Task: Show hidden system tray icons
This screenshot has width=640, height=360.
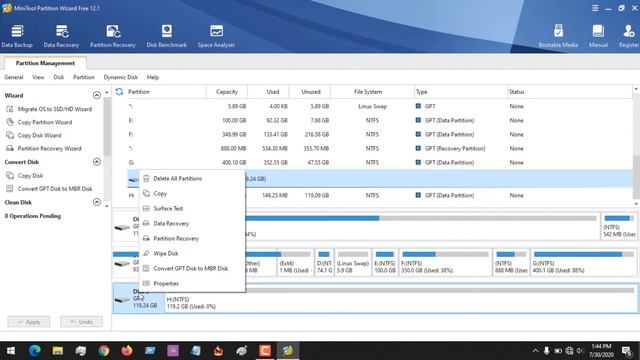Action: click(535, 351)
